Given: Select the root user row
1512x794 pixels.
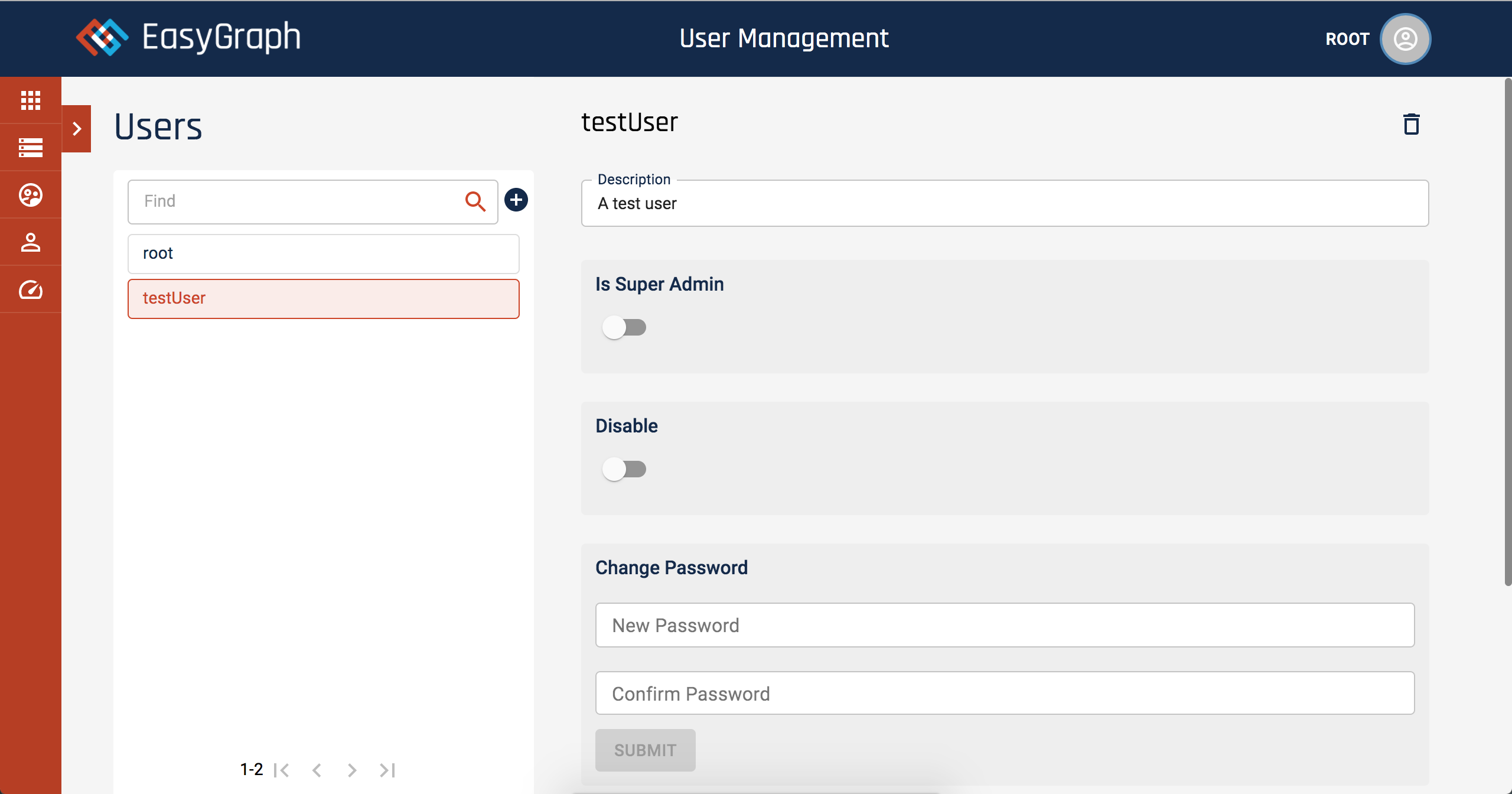Looking at the screenshot, I should click(x=324, y=253).
